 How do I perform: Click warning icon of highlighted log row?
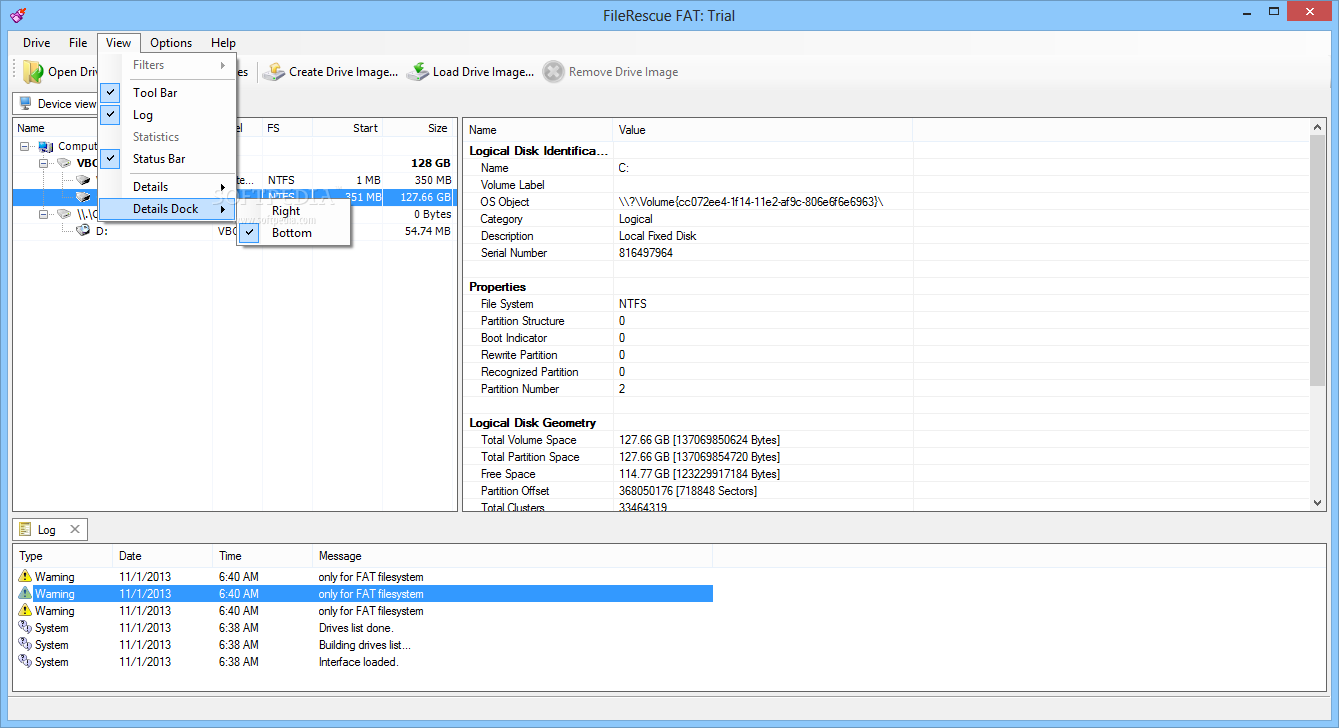[x=25, y=594]
